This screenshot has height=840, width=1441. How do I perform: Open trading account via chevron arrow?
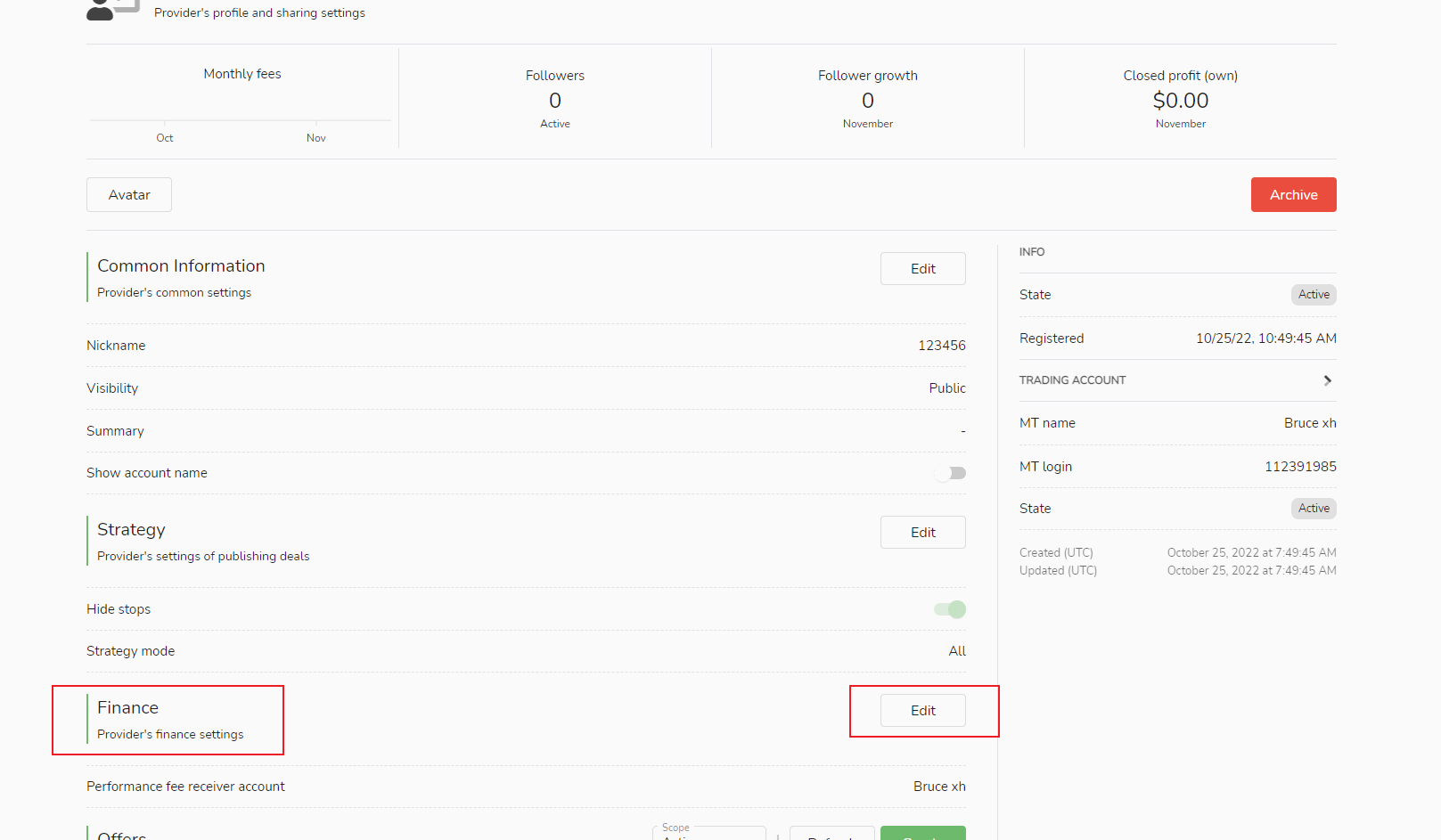tap(1327, 380)
